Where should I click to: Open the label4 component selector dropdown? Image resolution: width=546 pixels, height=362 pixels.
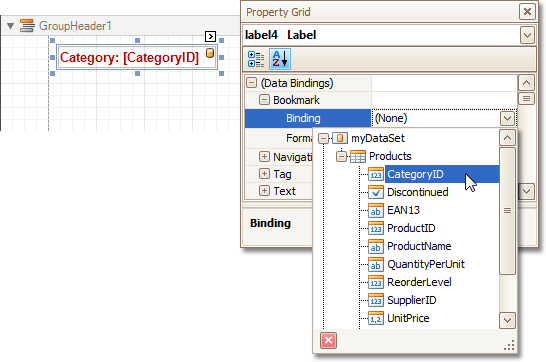pyautogui.click(x=527, y=35)
